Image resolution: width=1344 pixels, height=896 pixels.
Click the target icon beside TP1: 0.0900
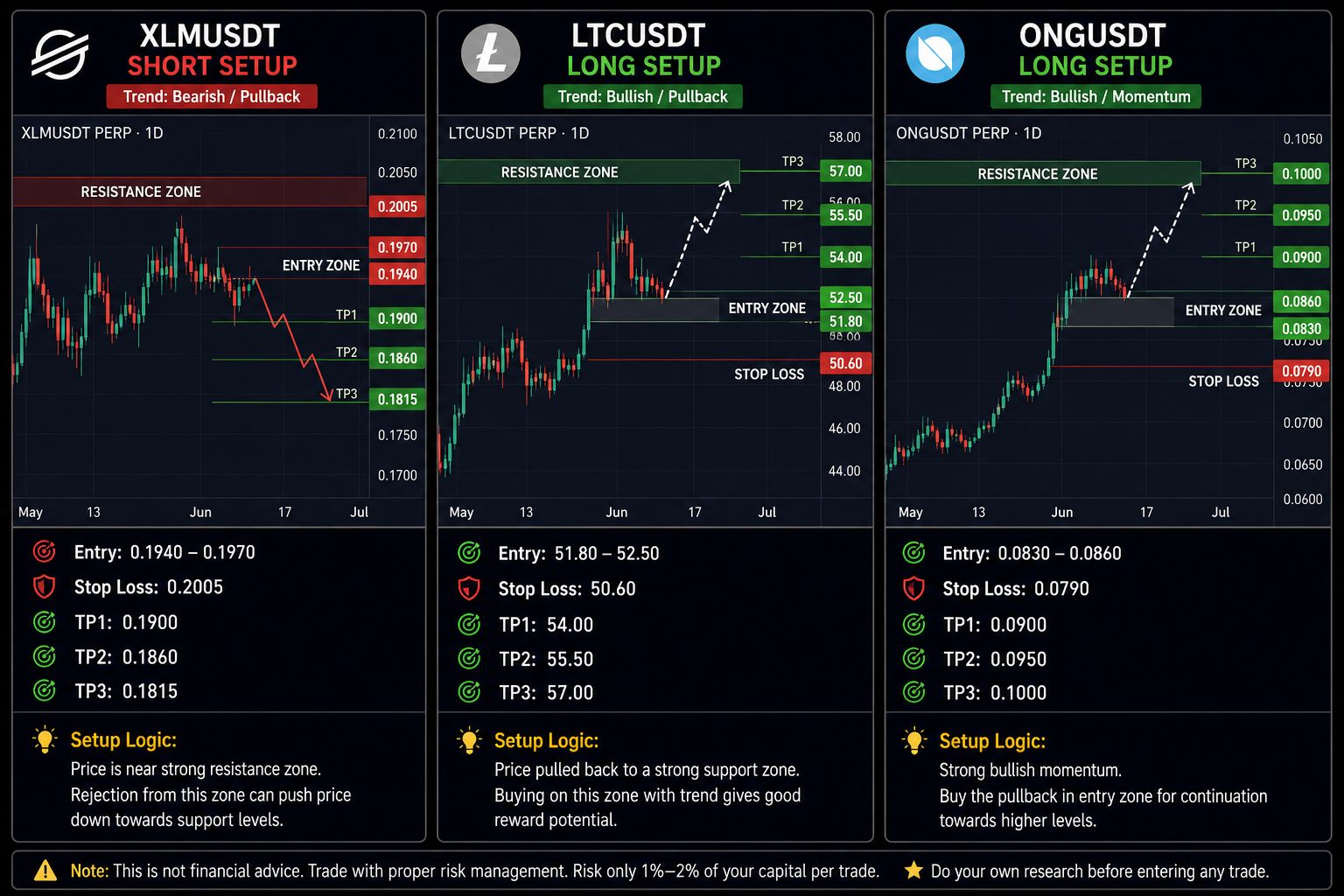click(x=913, y=625)
